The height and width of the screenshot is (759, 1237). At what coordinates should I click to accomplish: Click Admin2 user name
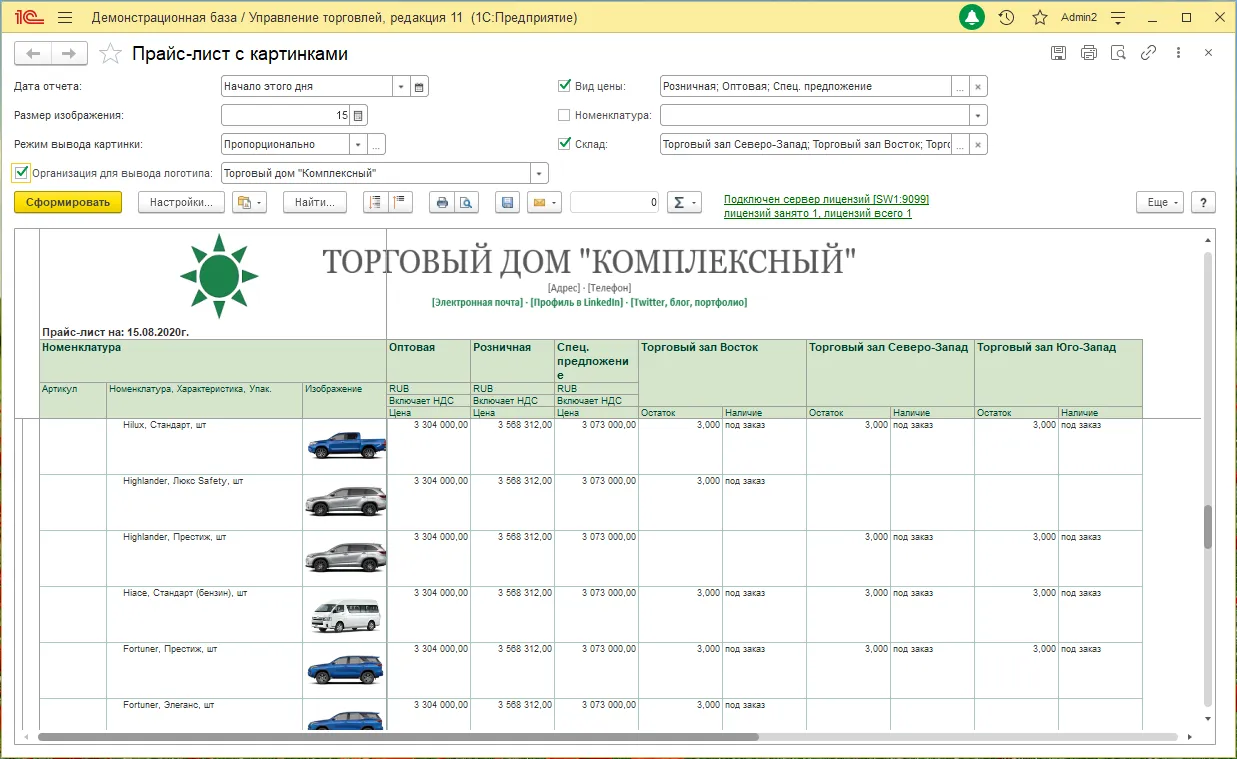pos(1079,18)
